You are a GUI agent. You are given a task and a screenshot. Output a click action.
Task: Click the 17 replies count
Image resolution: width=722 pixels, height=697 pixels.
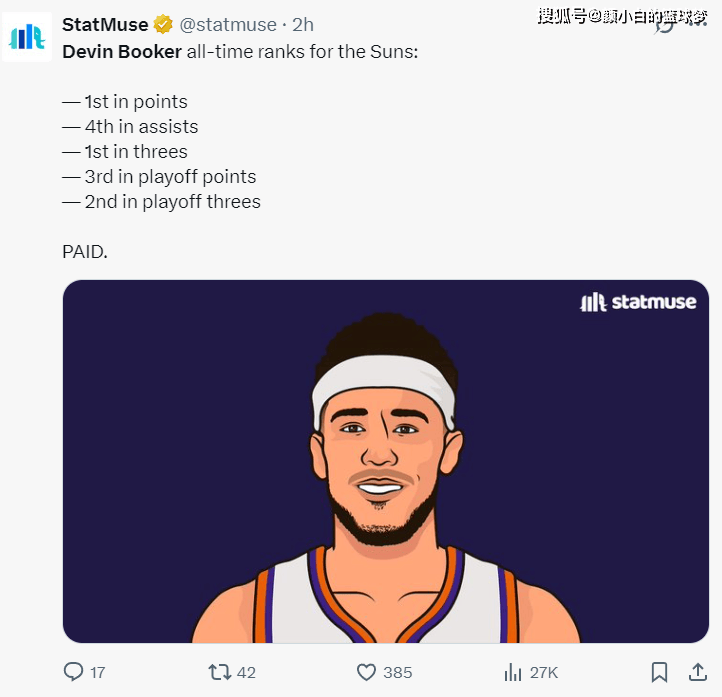97,673
